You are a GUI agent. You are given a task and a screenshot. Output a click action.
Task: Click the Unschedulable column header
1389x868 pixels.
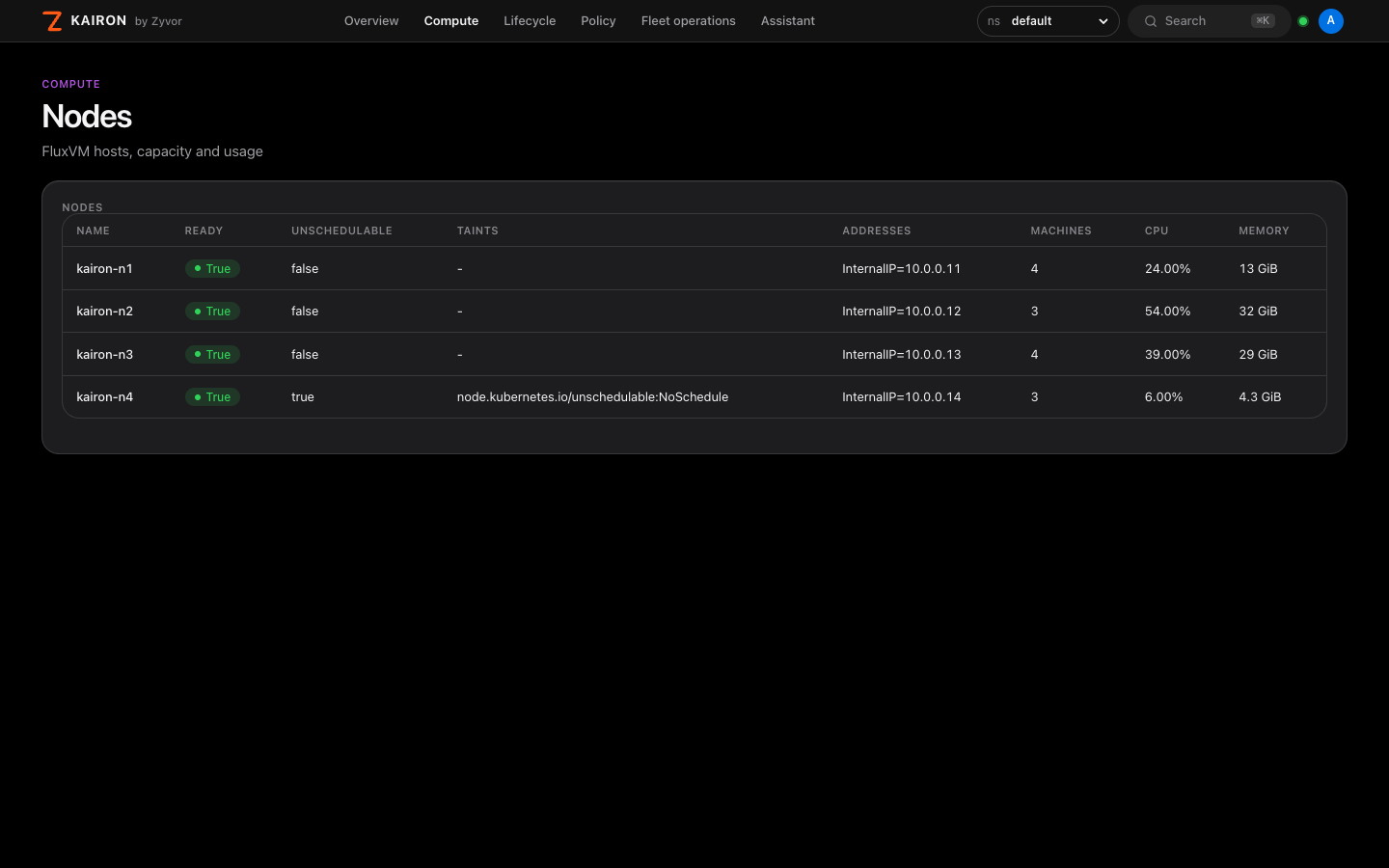pos(341,231)
